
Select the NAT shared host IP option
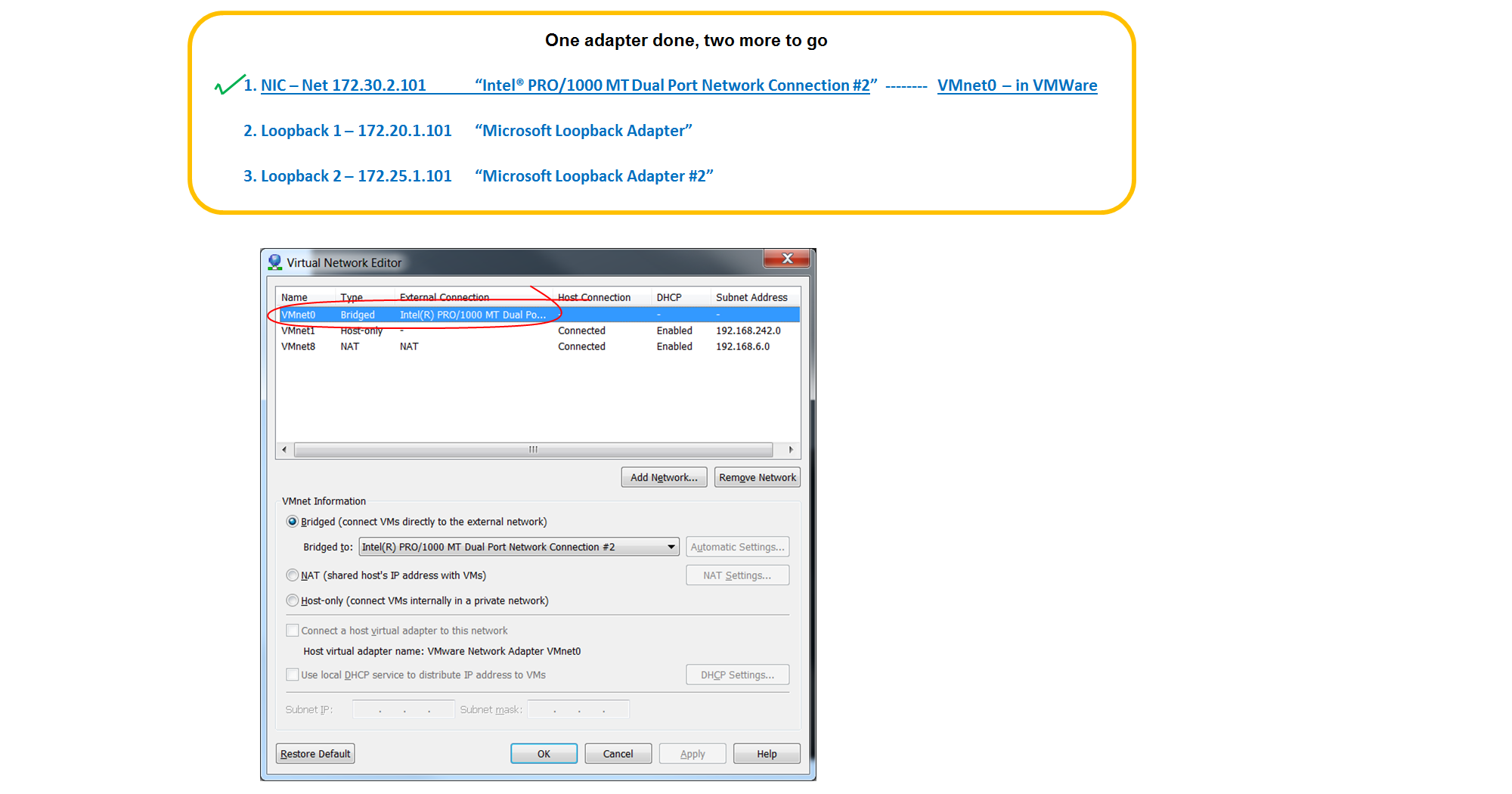point(292,575)
